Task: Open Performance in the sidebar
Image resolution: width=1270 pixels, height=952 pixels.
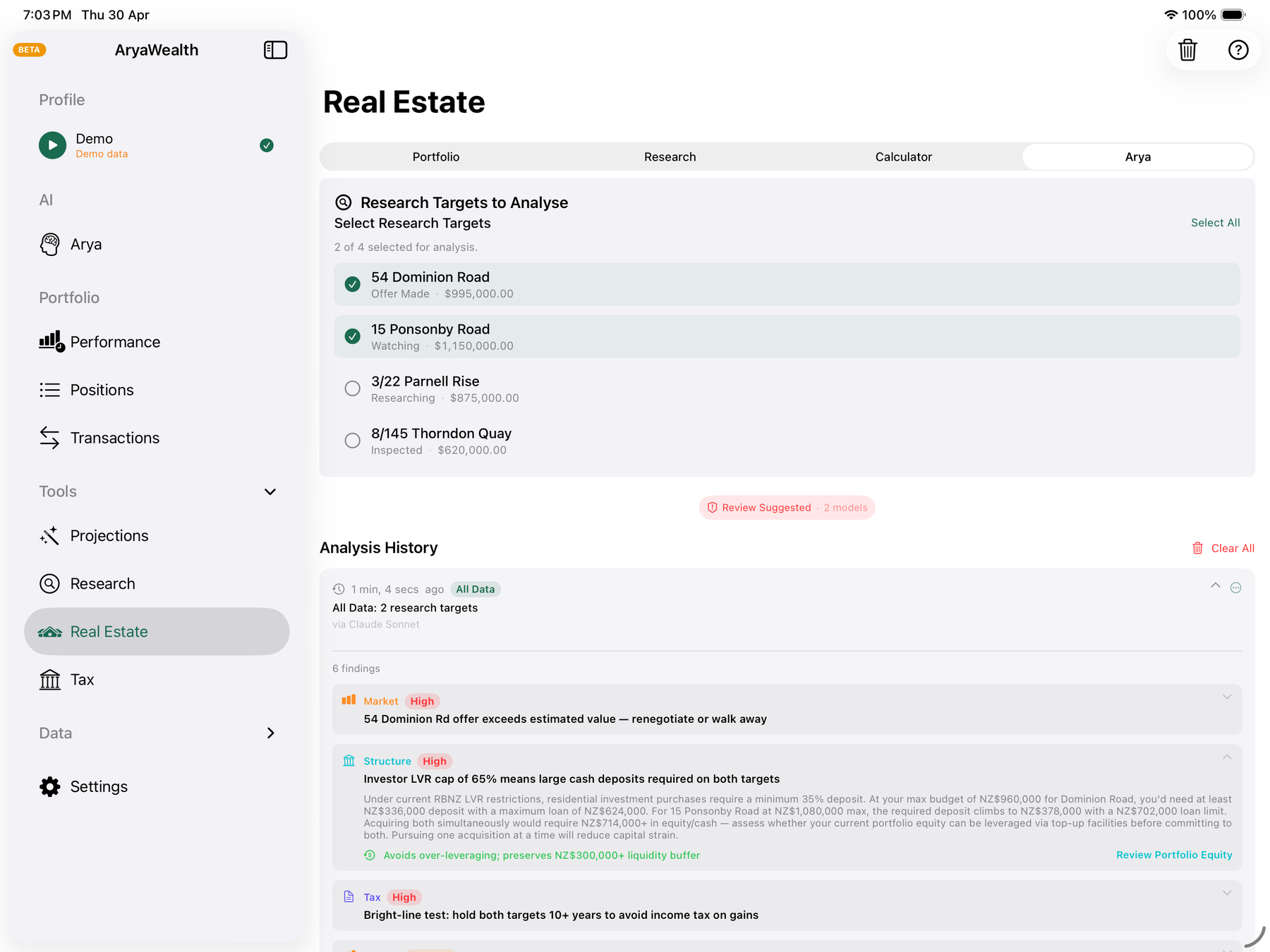Action: click(157, 342)
